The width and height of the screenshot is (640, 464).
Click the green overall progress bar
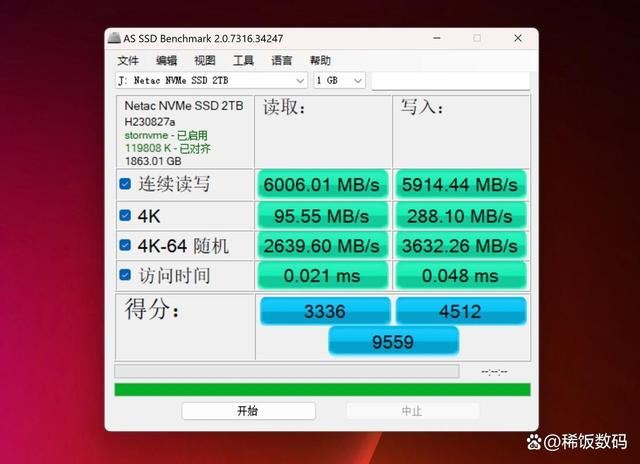coord(322,390)
